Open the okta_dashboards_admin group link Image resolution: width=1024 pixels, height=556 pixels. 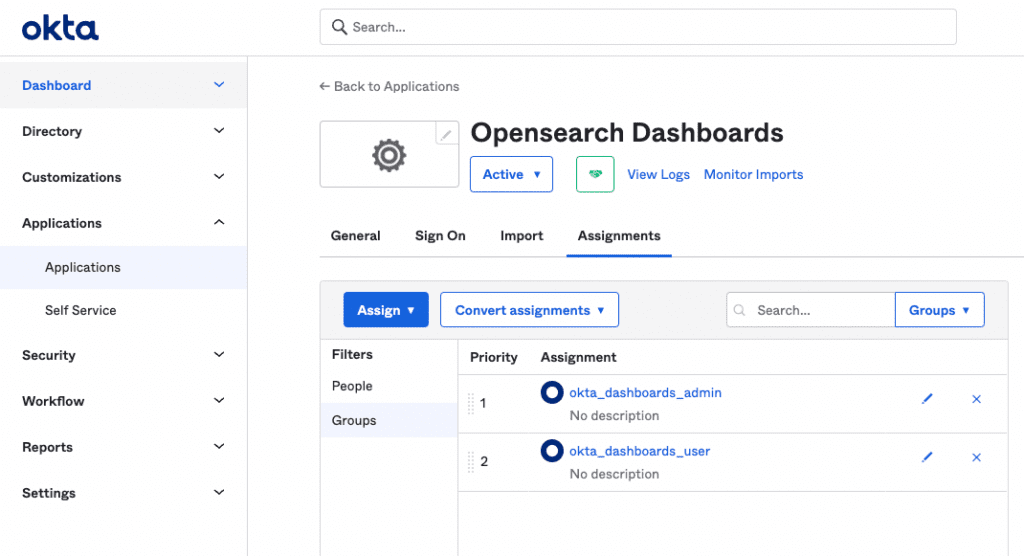[645, 393]
